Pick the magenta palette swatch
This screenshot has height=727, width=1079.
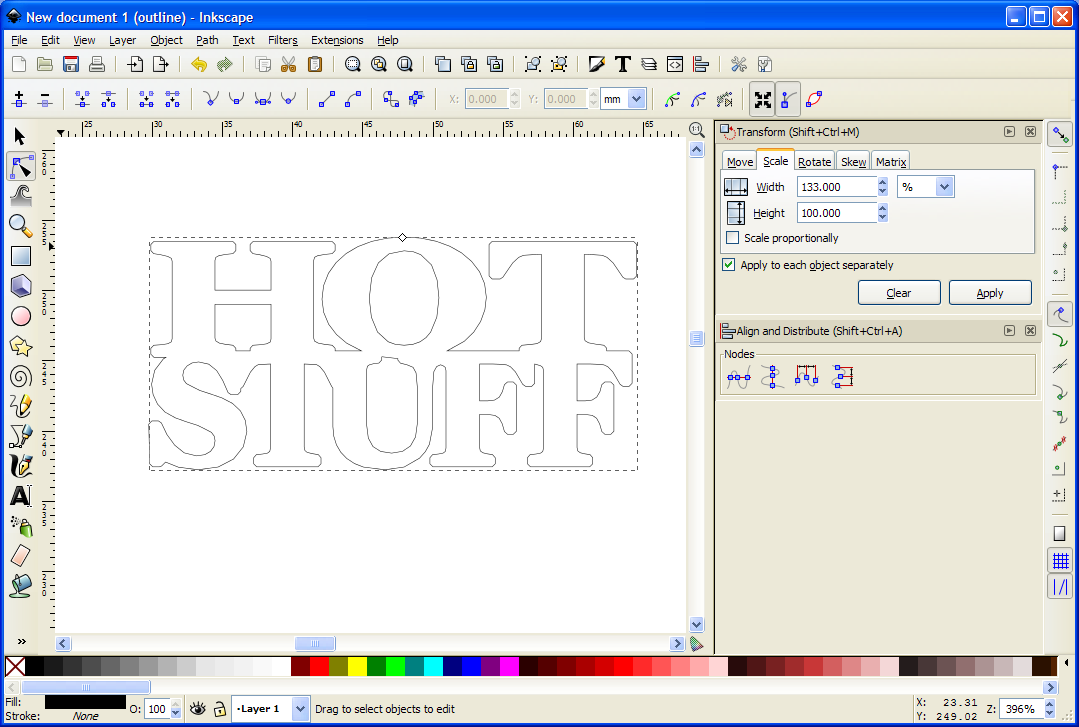[x=509, y=666]
